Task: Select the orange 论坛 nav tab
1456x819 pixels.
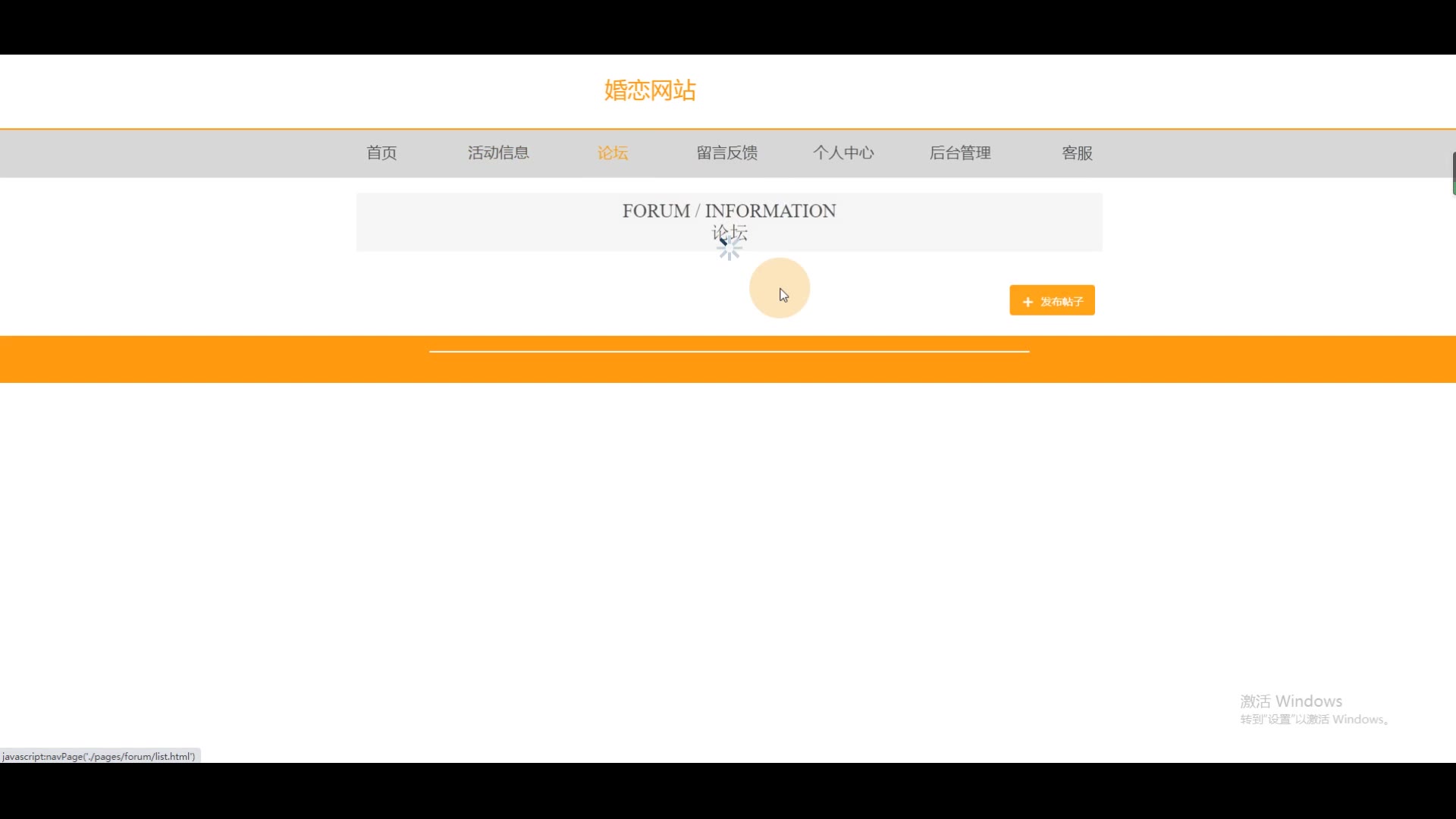Action: click(613, 153)
